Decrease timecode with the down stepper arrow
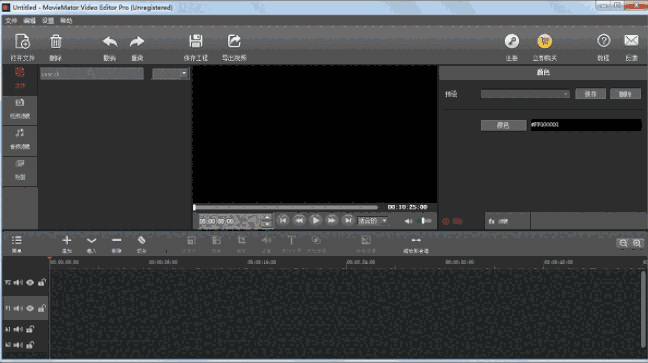Screen dimensions: 648x363 click(x=267, y=224)
